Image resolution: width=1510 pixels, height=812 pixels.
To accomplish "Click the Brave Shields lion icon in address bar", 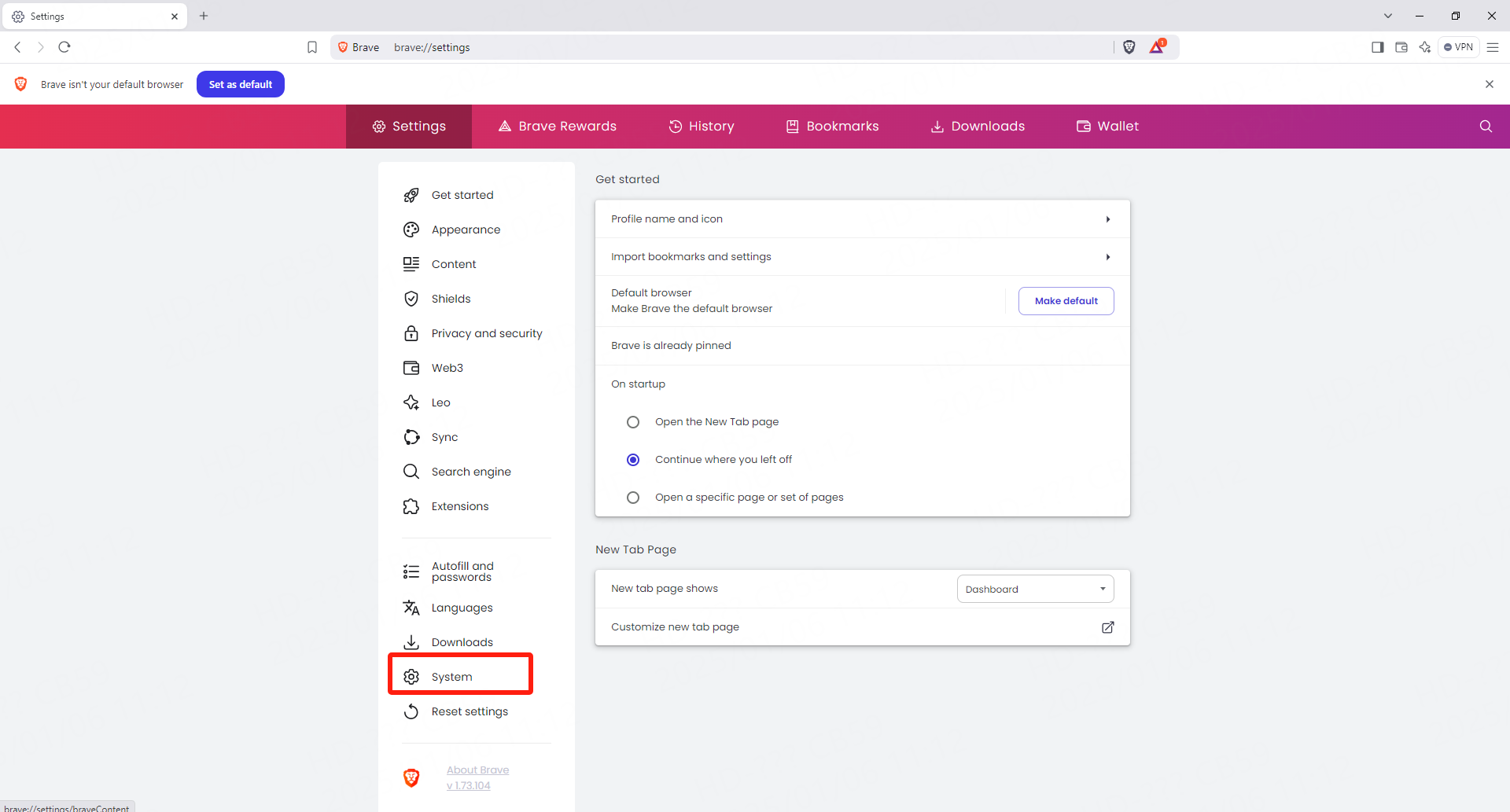I will [x=1129, y=47].
